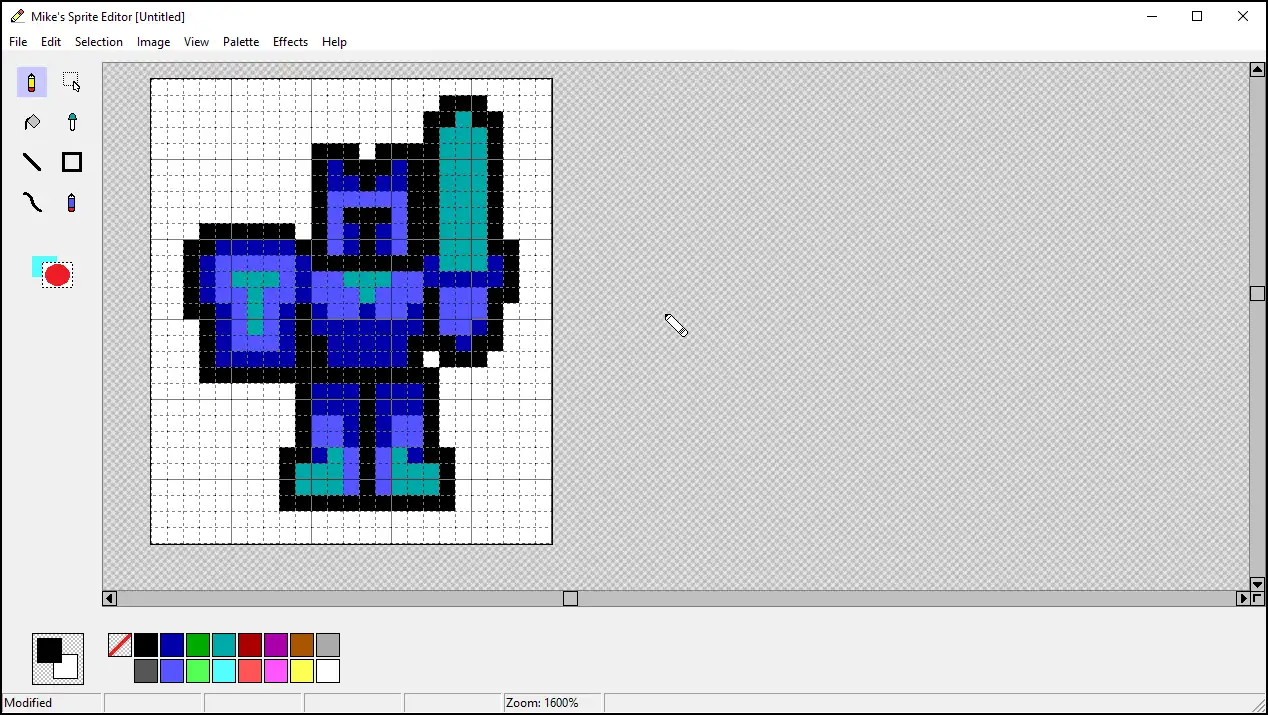Maximize the Sprite Editor window

click(1197, 16)
